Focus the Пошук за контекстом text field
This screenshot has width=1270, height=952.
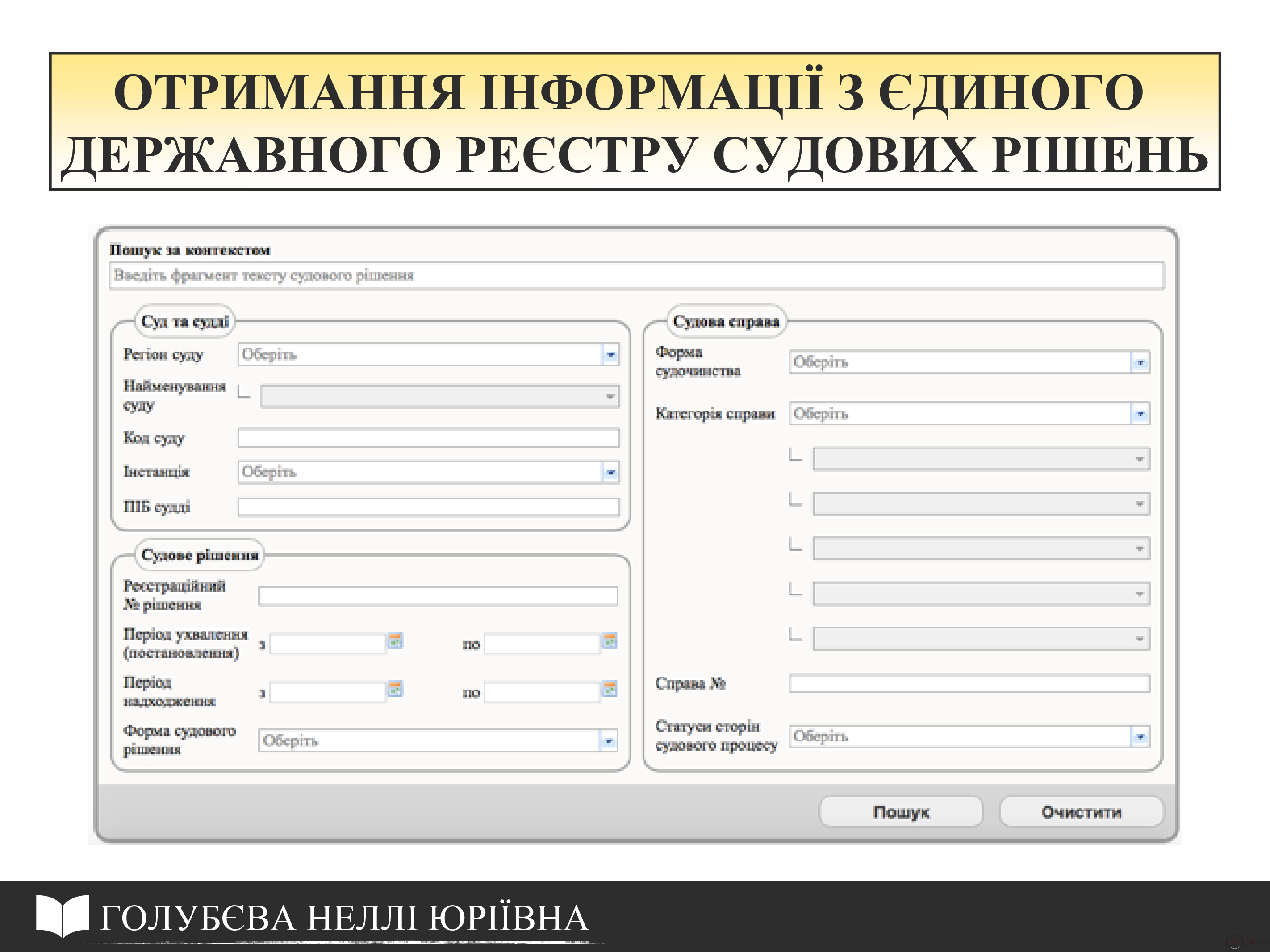[635, 275]
